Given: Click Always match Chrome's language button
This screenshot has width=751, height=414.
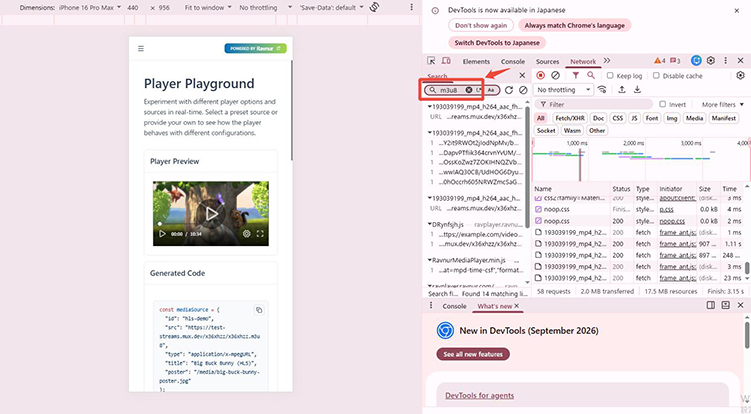Looking at the screenshot, I should pyautogui.click(x=574, y=25).
